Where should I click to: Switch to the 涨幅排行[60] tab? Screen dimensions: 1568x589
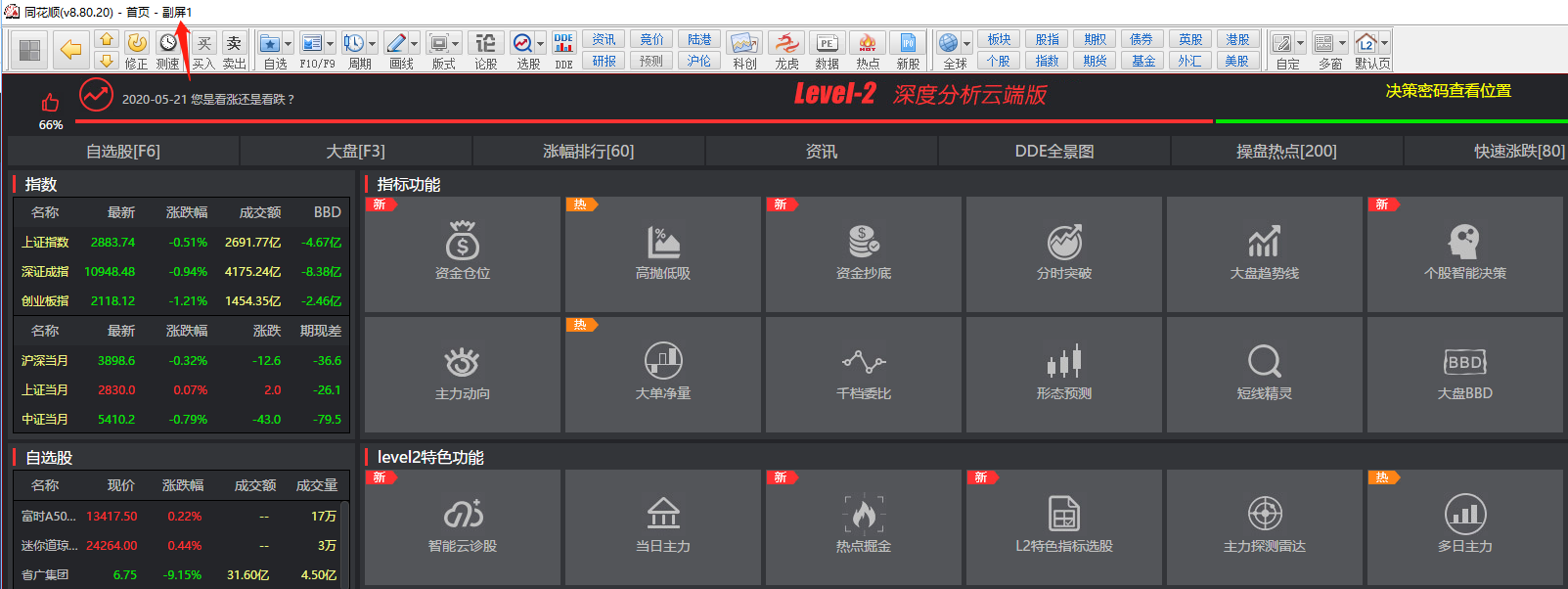click(x=588, y=152)
